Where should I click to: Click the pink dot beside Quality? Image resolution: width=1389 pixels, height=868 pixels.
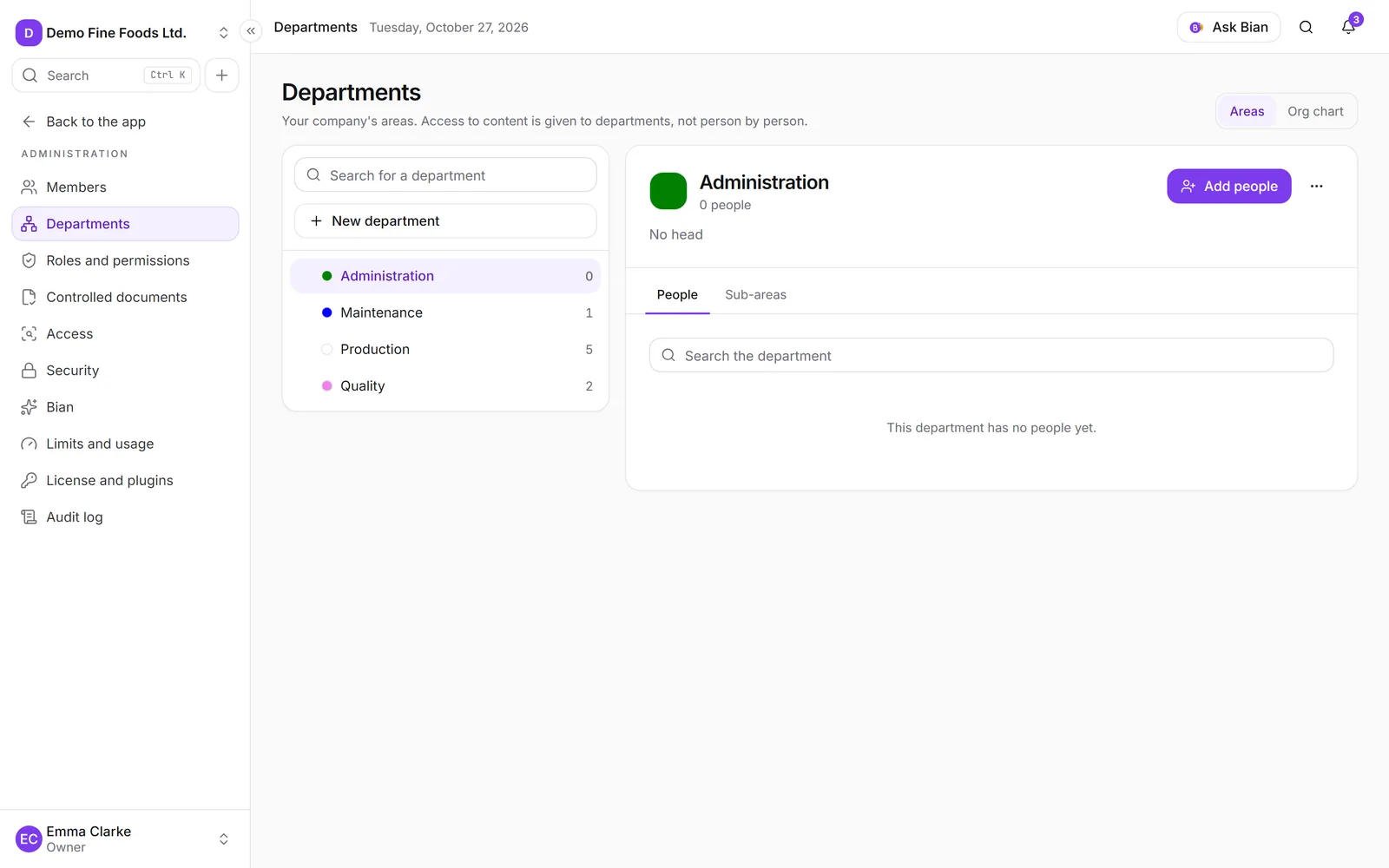click(327, 386)
